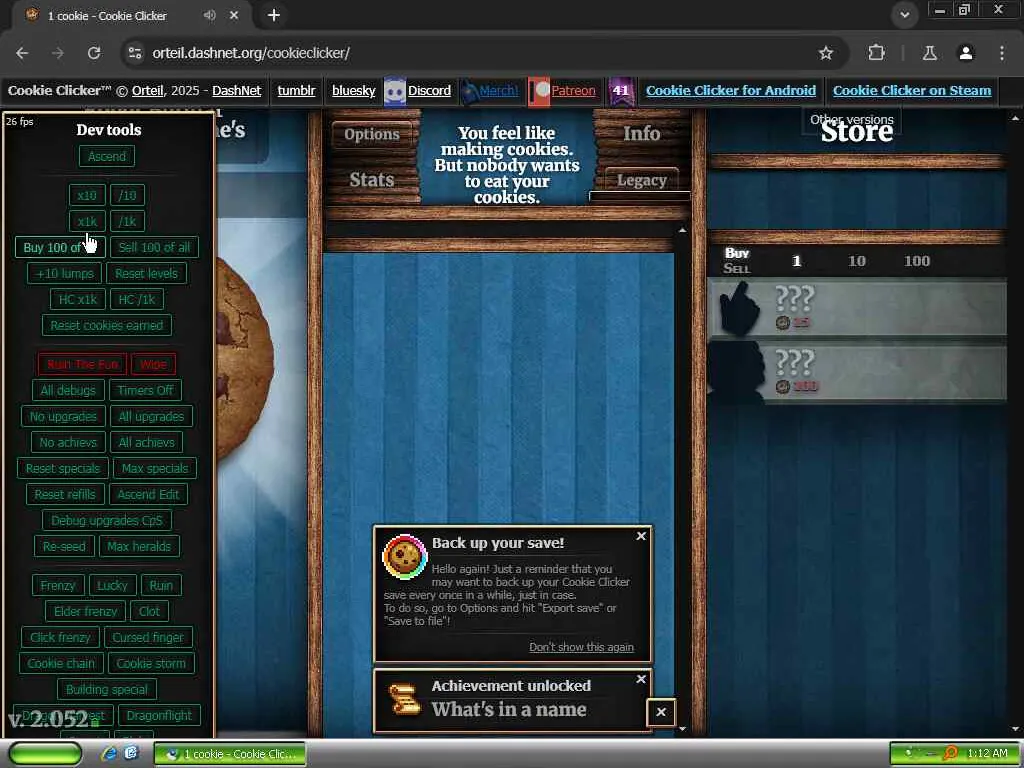
Task: Trigger the Lucky effect
Action: click(112, 586)
